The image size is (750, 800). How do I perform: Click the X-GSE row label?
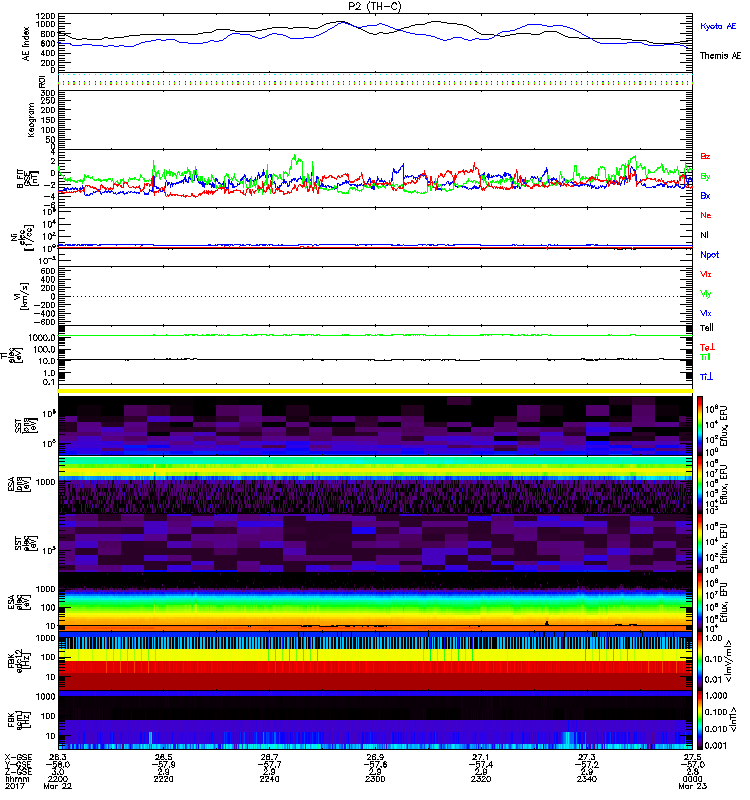point(18,758)
